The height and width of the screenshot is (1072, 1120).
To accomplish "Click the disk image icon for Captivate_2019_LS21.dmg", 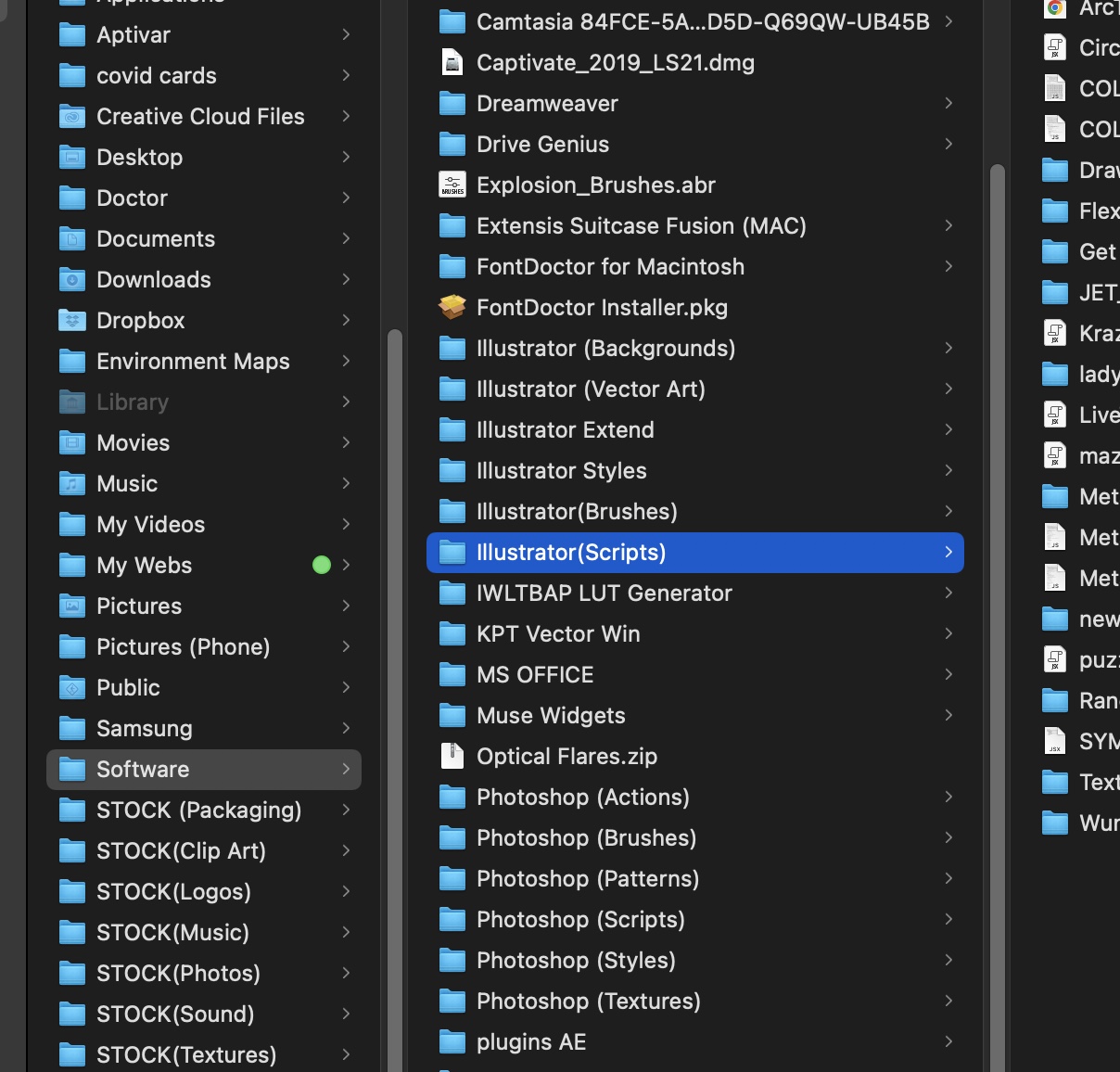I will (x=452, y=62).
